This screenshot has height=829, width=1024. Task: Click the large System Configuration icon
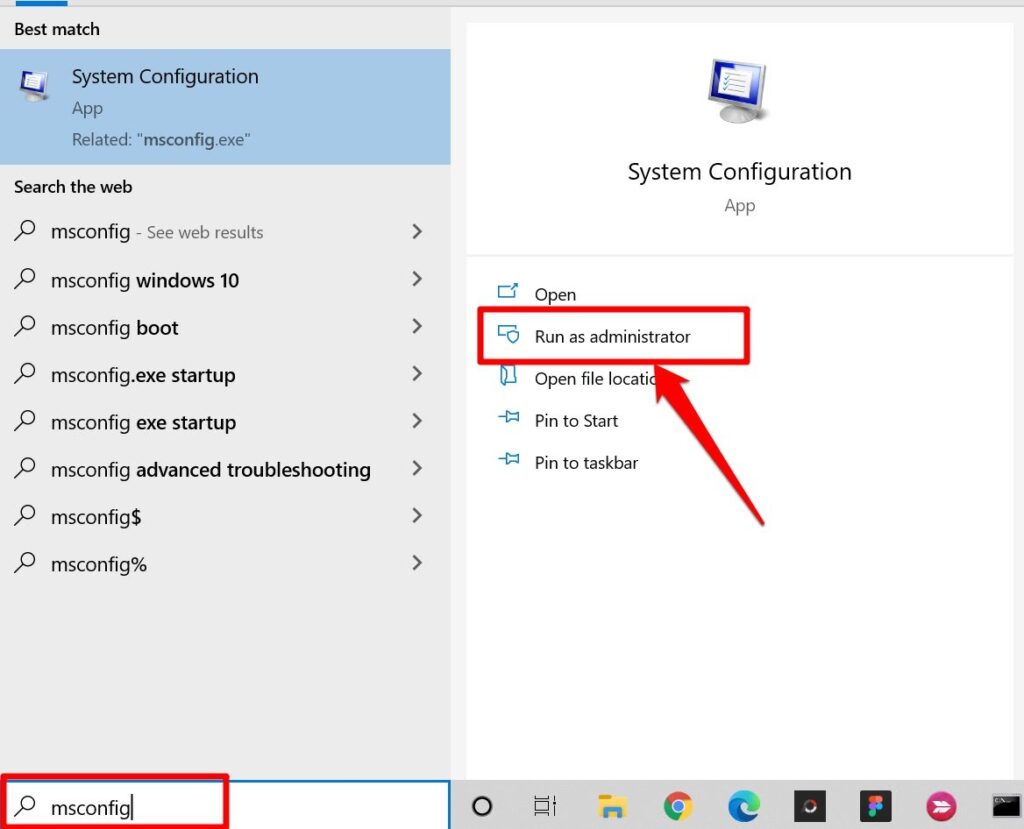click(739, 90)
